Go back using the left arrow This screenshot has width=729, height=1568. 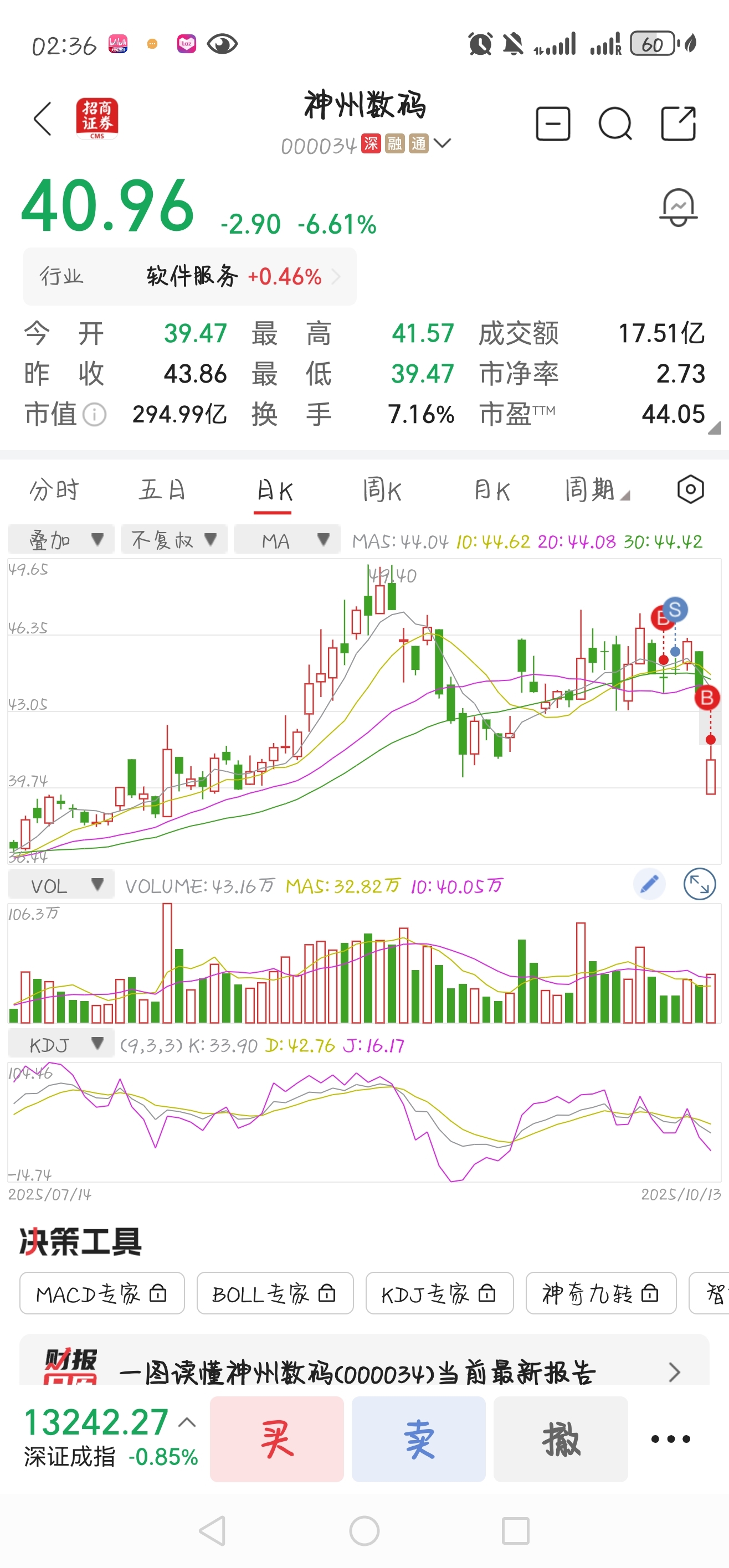pos(43,118)
